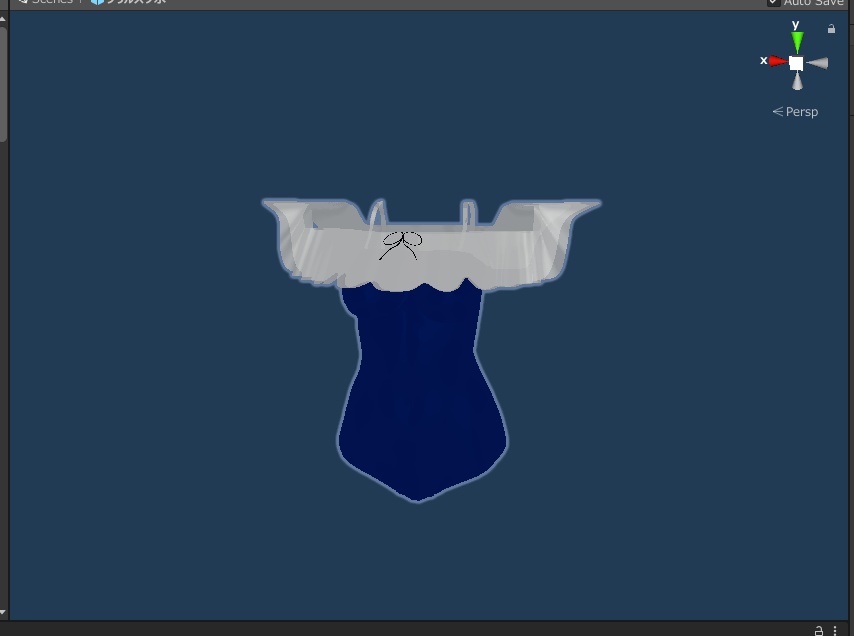Click the red X-axis cone on the scene gizmo
The width and height of the screenshot is (854, 636).
775,61
